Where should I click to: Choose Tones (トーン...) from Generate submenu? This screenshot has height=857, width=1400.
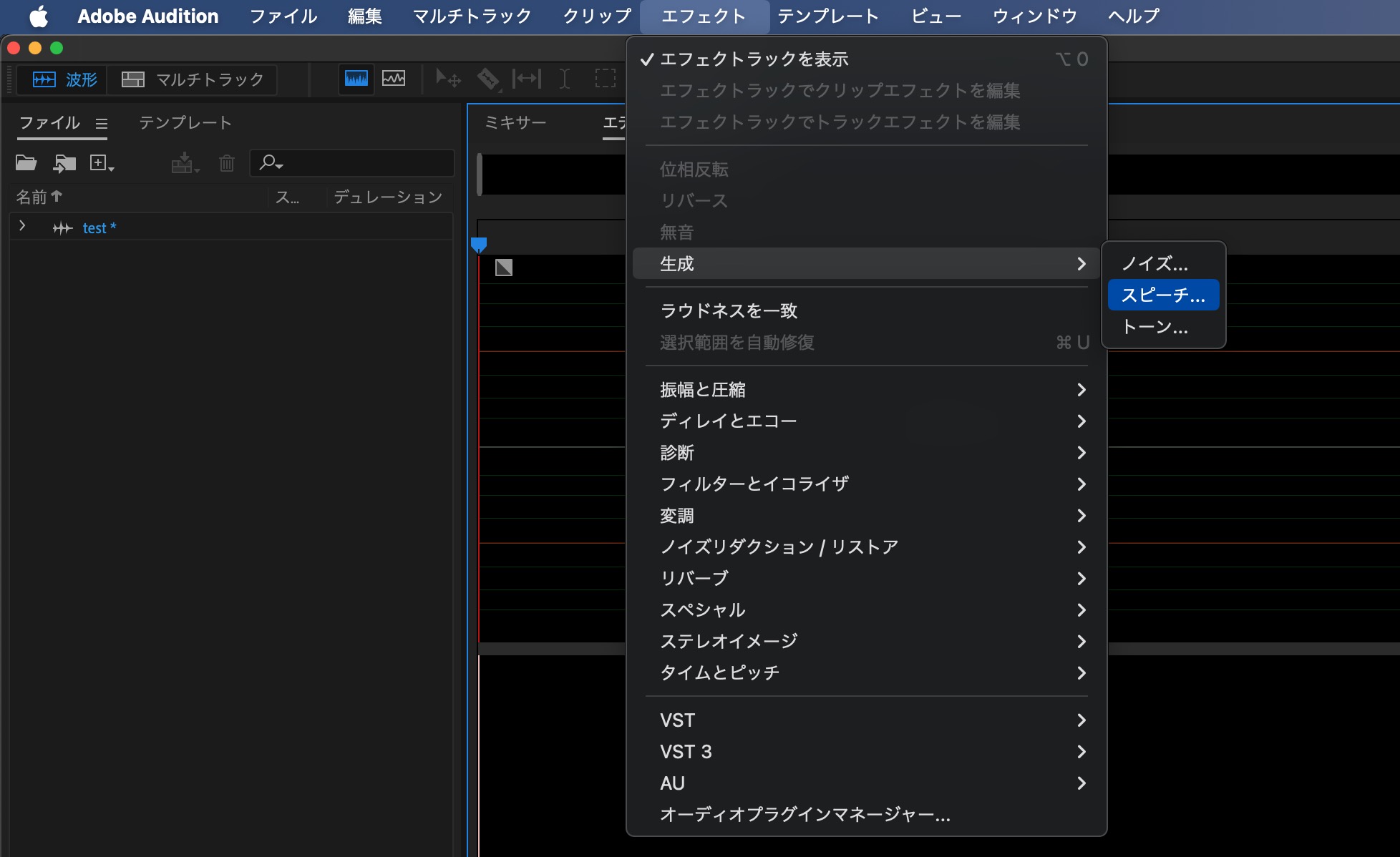(1163, 327)
